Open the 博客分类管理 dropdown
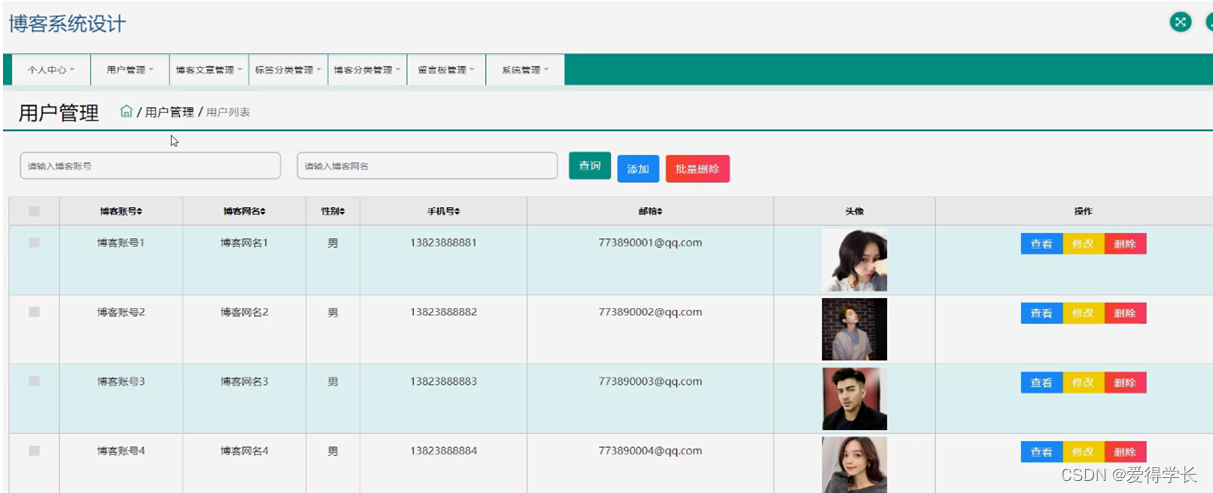Image resolution: width=1213 pixels, height=493 pixels. [367, 70]
